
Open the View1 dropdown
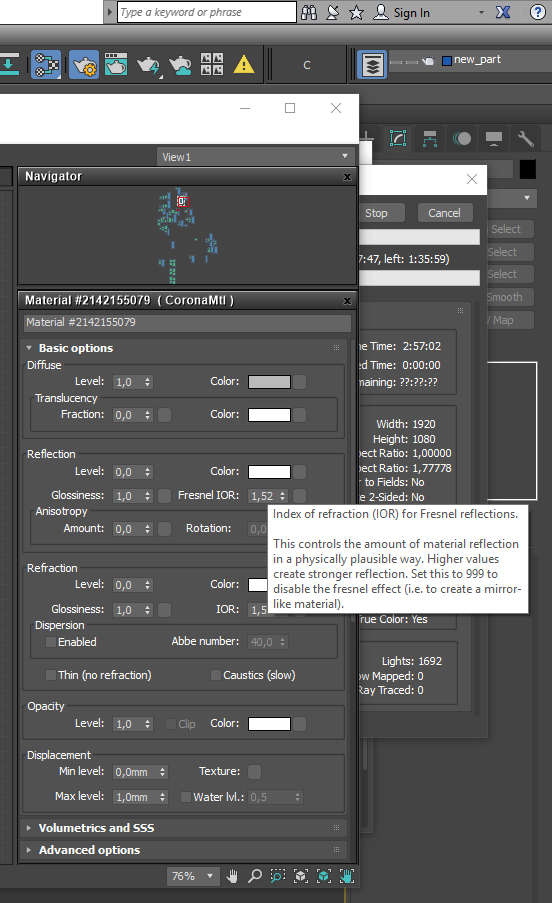click(255, 157)
